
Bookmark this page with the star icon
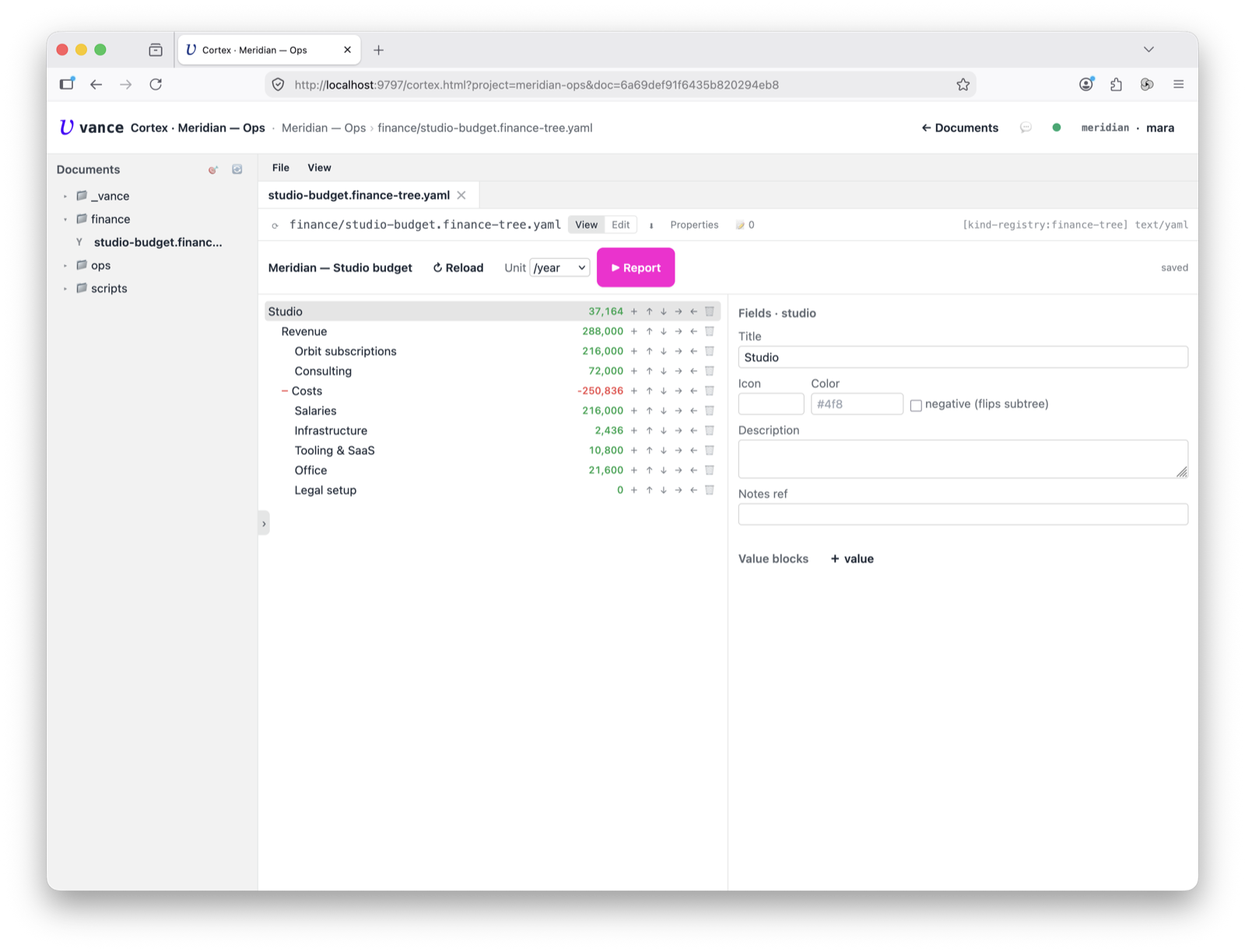(x=963, y=85)
